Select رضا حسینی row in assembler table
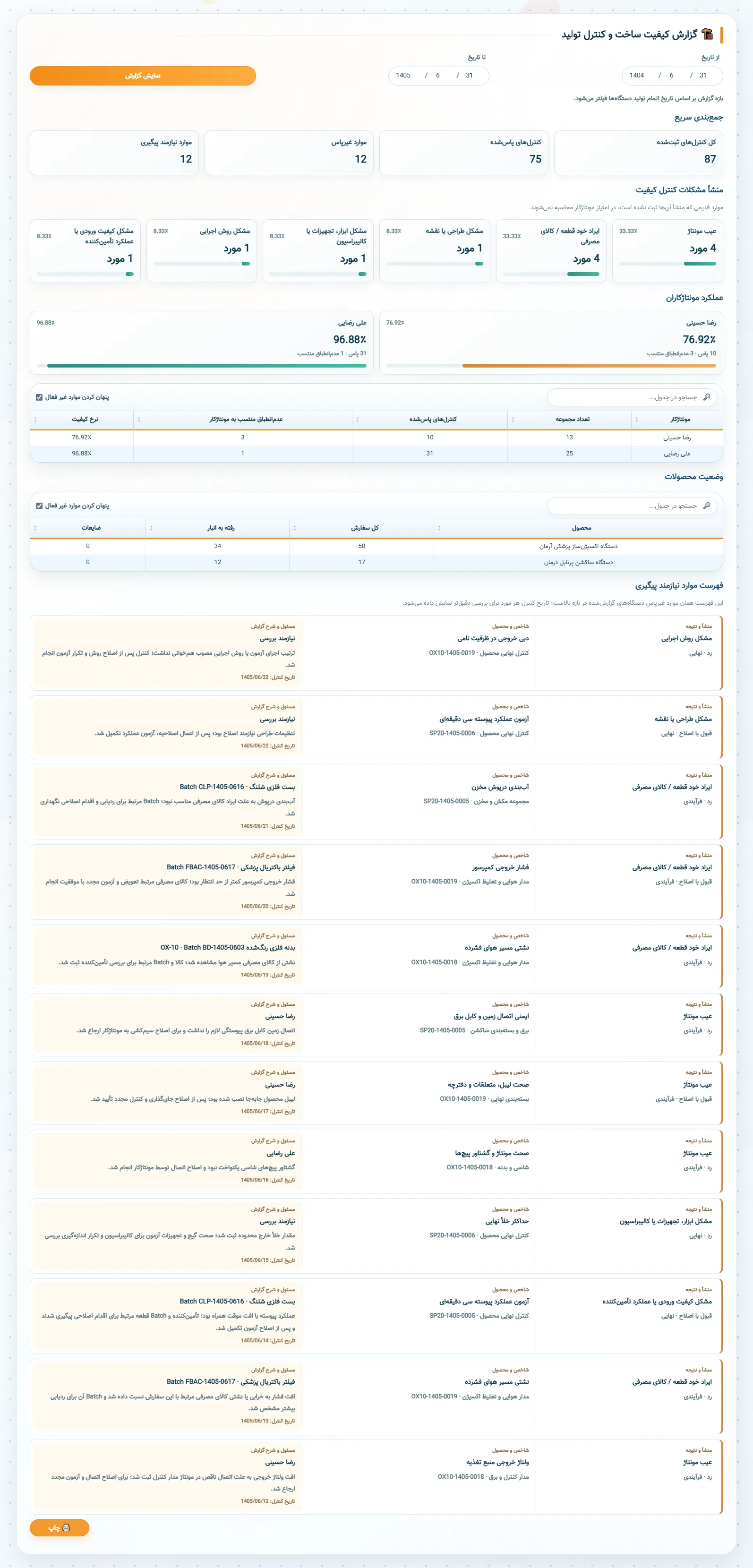 [x=376, y=437]
